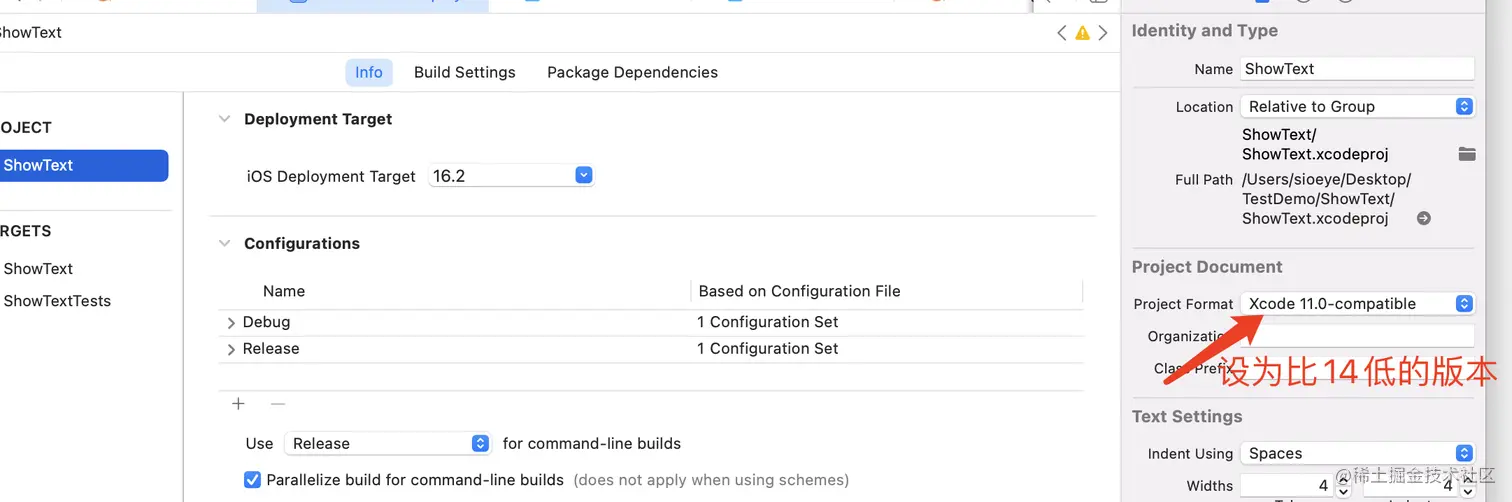Open the Indent Using dropdown
The width and height of the screenshot is (1512, 502).
1463,453
